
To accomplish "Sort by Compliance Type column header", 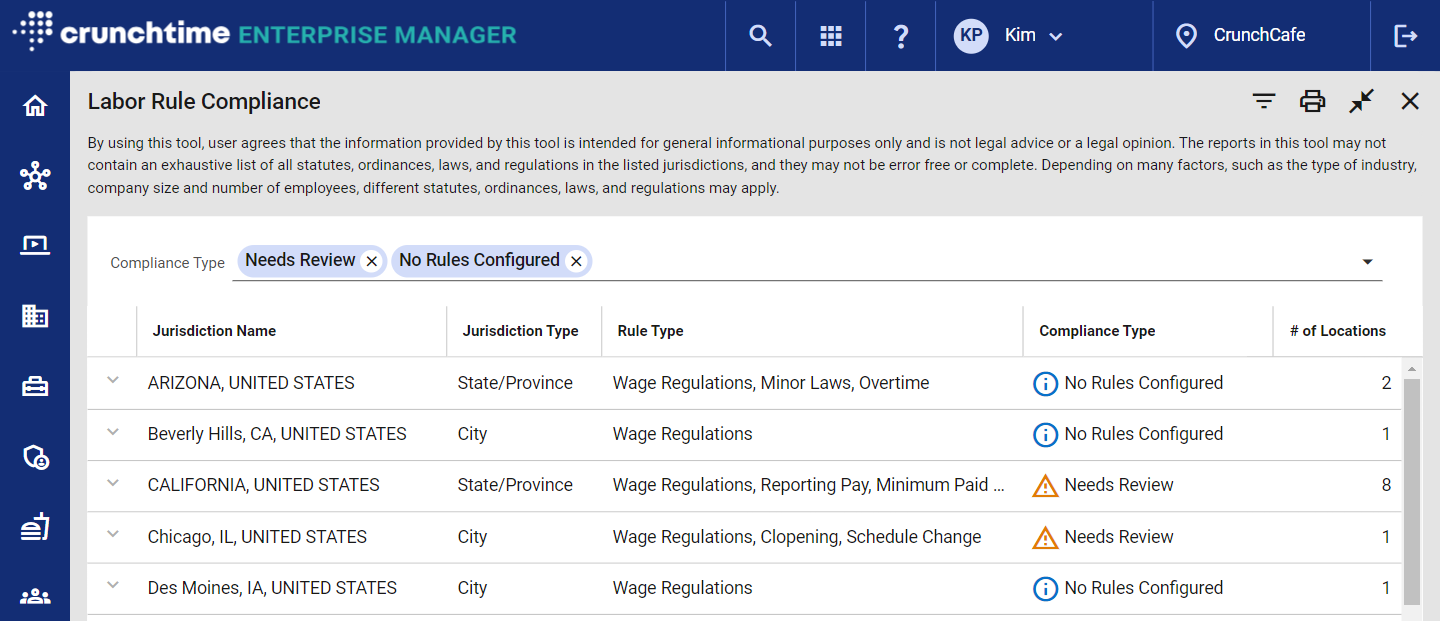I will click(x=1097, y=331).
